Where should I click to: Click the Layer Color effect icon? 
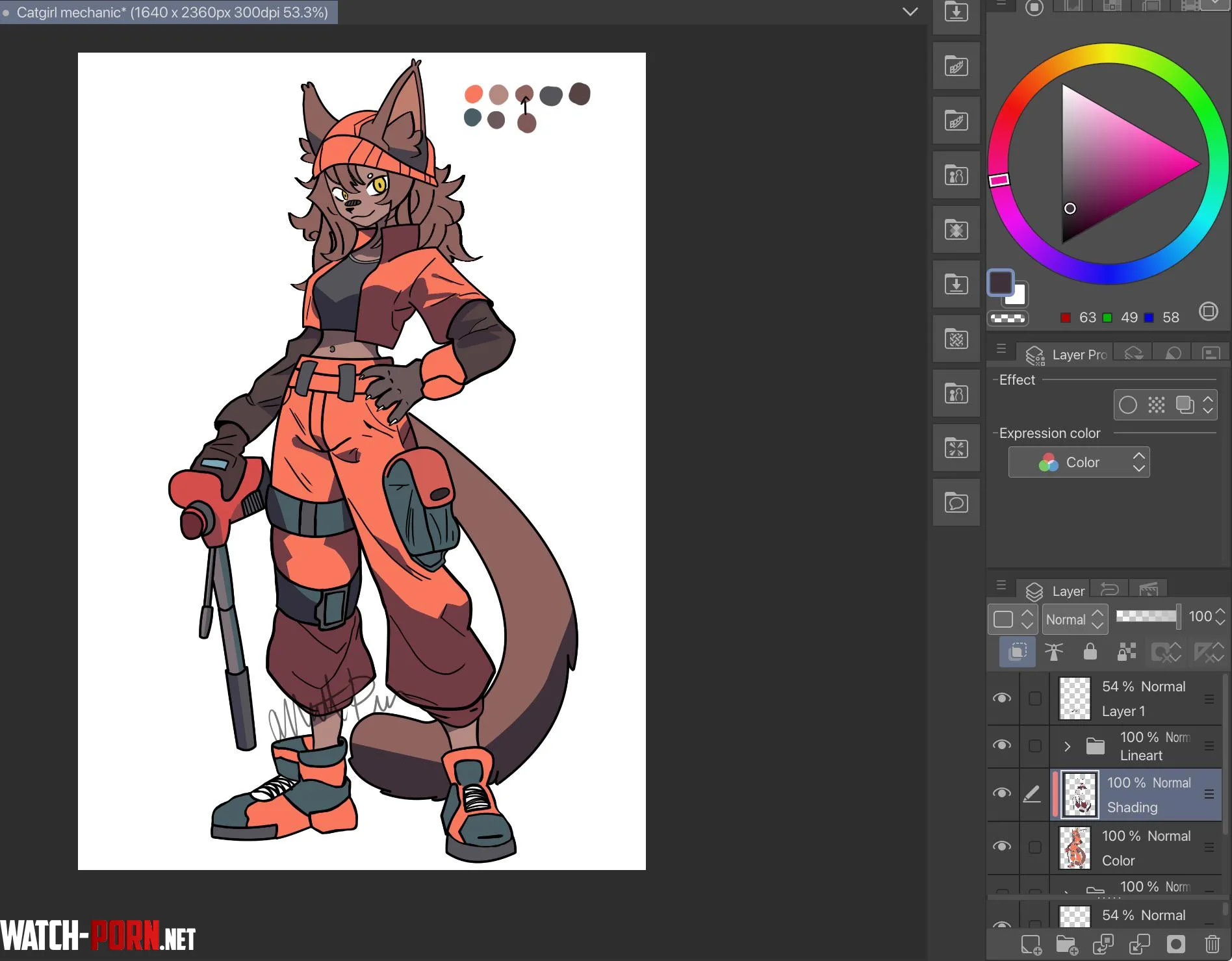pos(1185,405)
